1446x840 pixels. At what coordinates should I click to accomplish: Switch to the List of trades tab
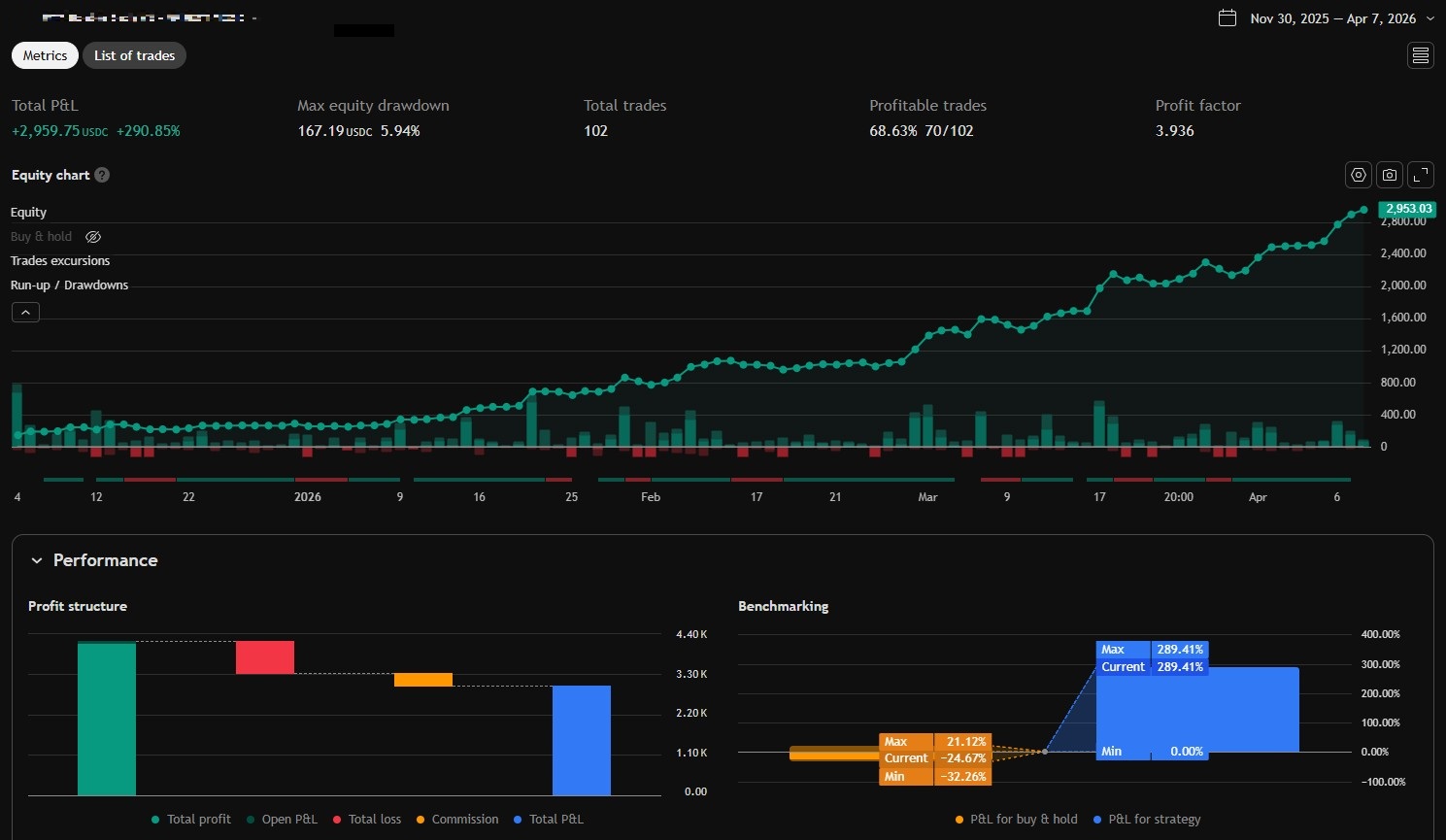point(134,55)
